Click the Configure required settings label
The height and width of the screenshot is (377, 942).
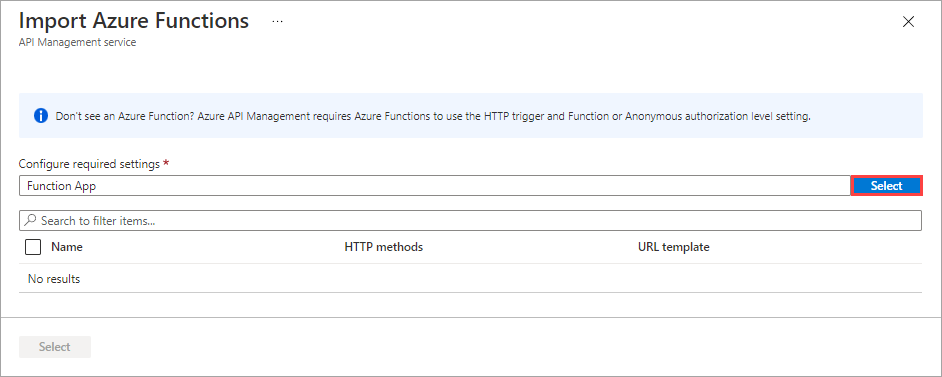[90, 163]
